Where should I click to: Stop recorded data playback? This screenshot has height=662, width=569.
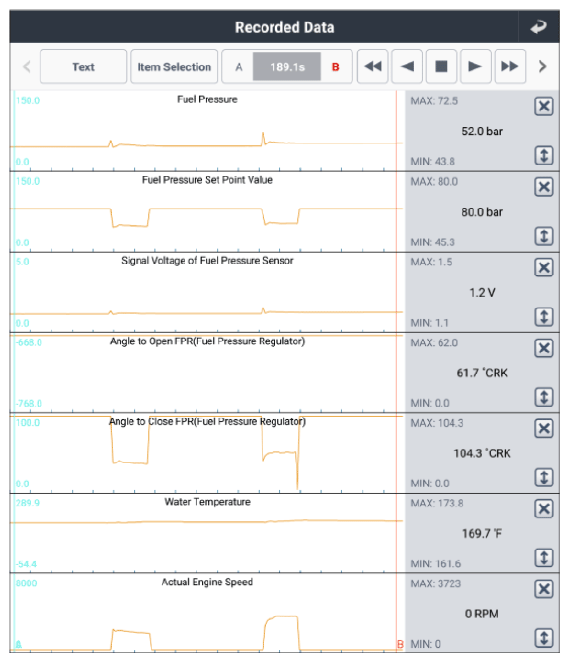(441, 67)
